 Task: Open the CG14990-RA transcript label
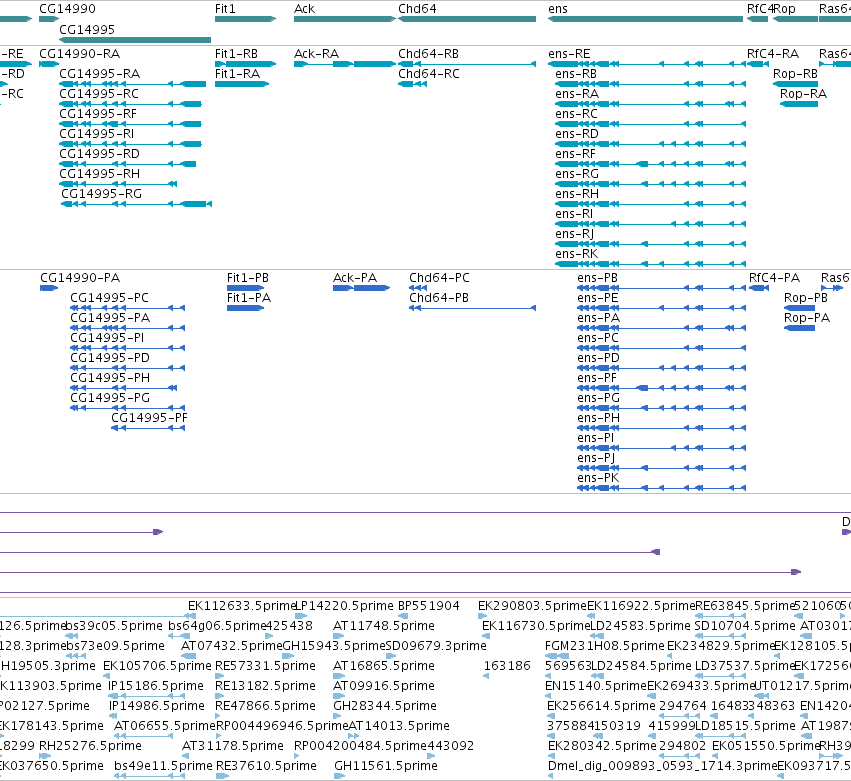click(x=80, y=54)
